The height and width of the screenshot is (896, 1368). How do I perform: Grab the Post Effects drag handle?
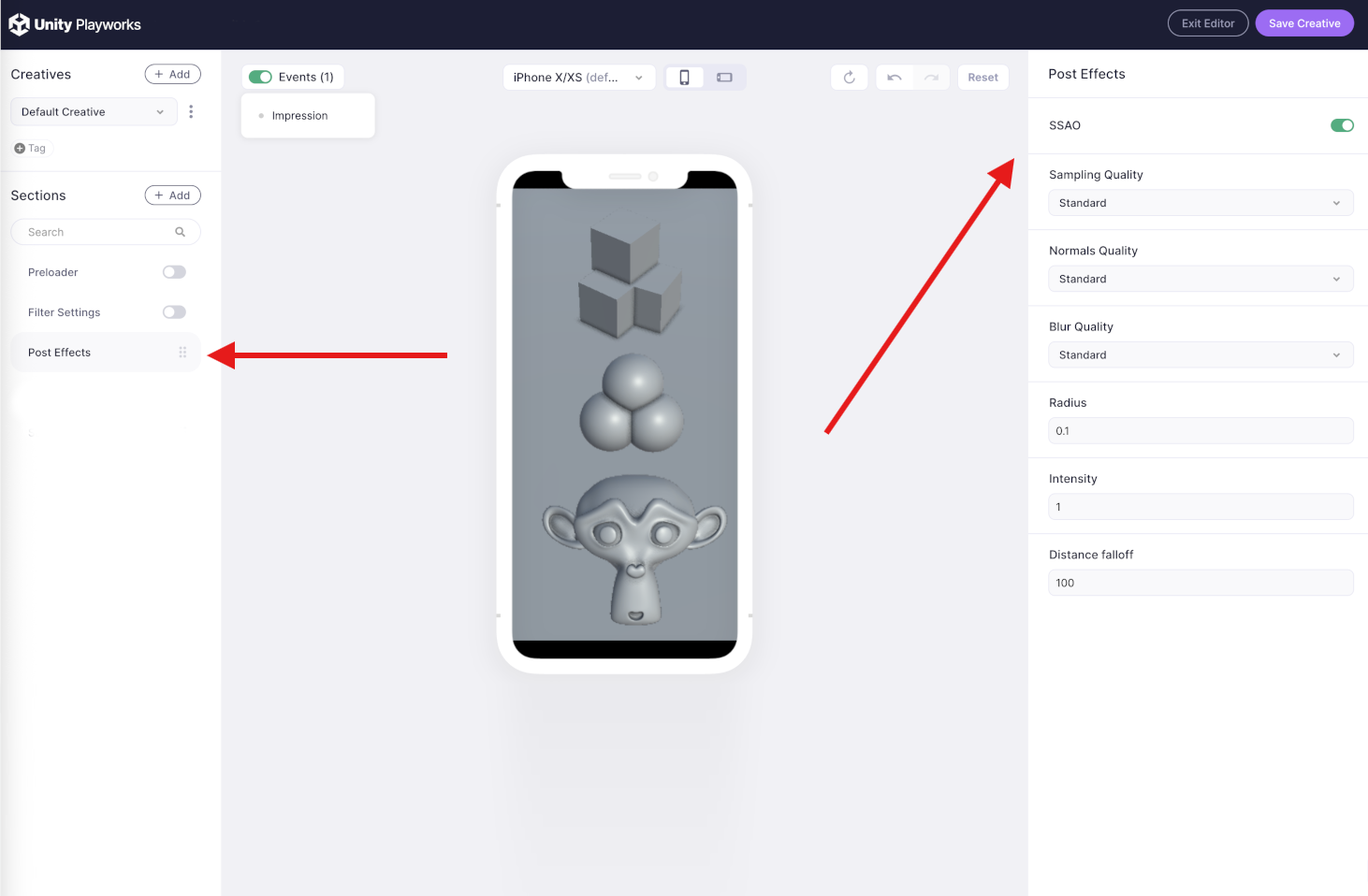click(x=182, y=353)
